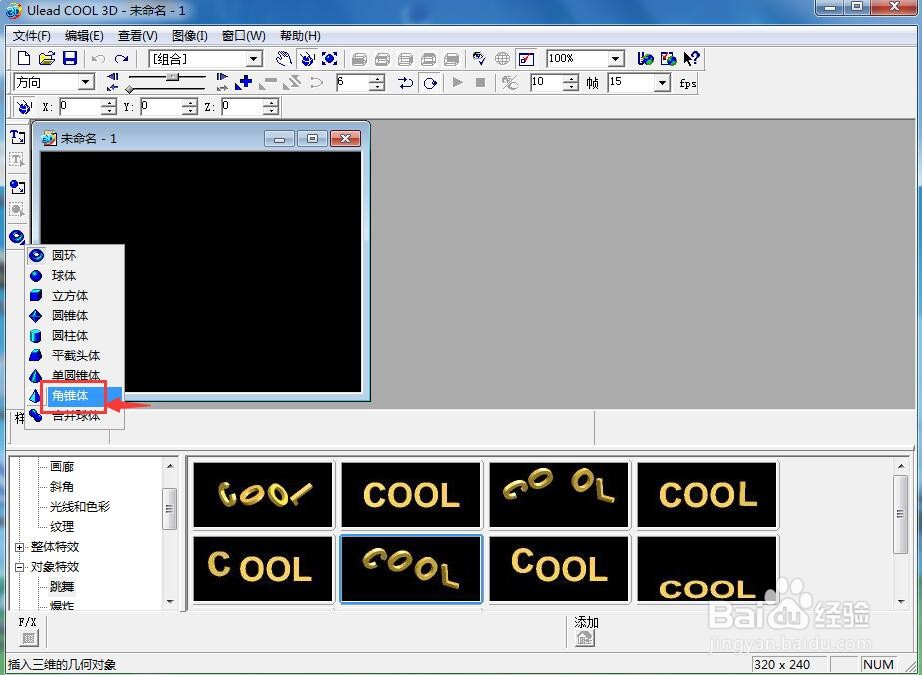This screenshot has height=675, width=922.
Task: Open the 图像(I) menu
Action: [189, 36]
